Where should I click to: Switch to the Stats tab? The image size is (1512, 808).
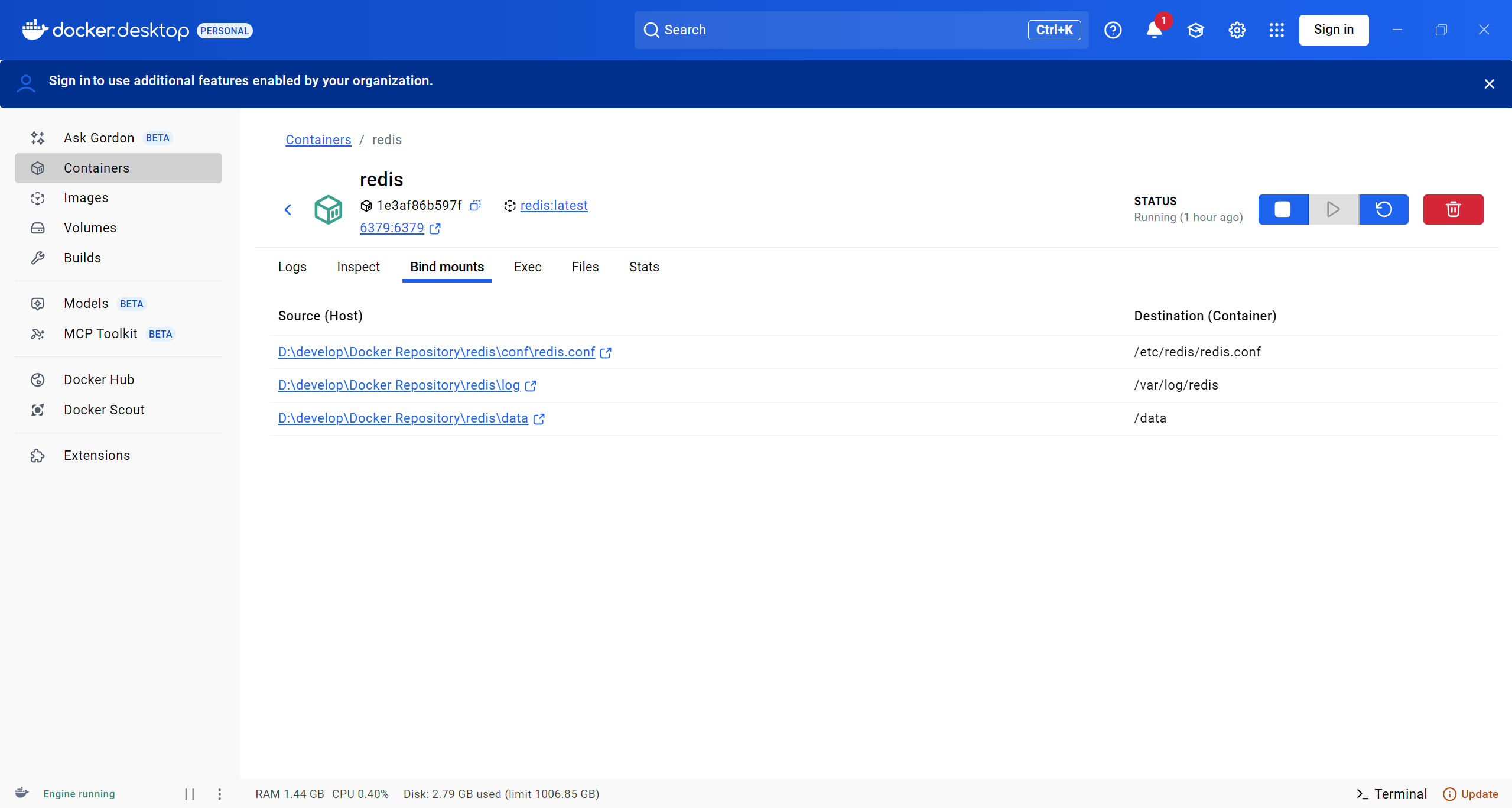point(644,267)
